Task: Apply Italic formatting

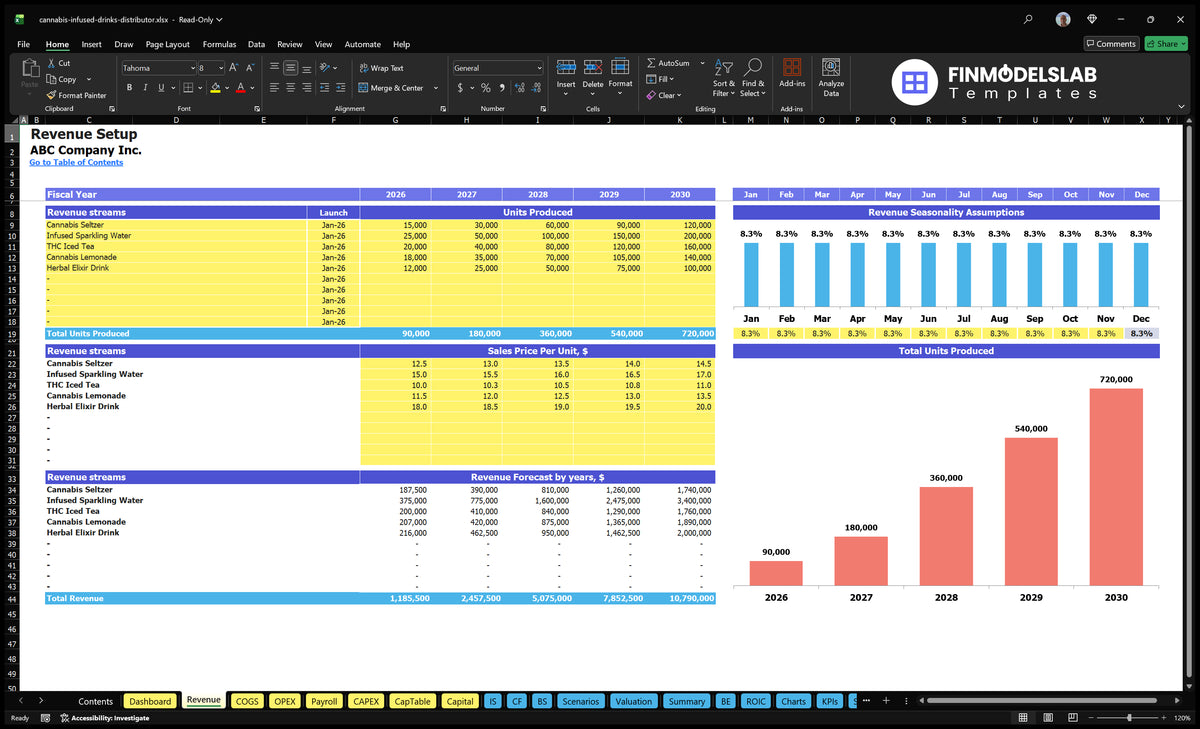Action: (x=145, y=88)
